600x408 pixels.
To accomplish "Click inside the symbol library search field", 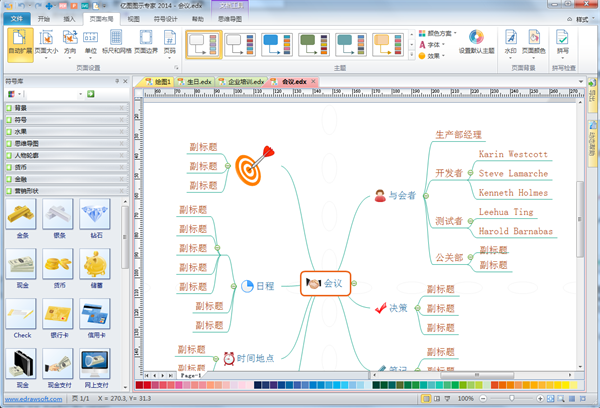I will tap(51, 94).
